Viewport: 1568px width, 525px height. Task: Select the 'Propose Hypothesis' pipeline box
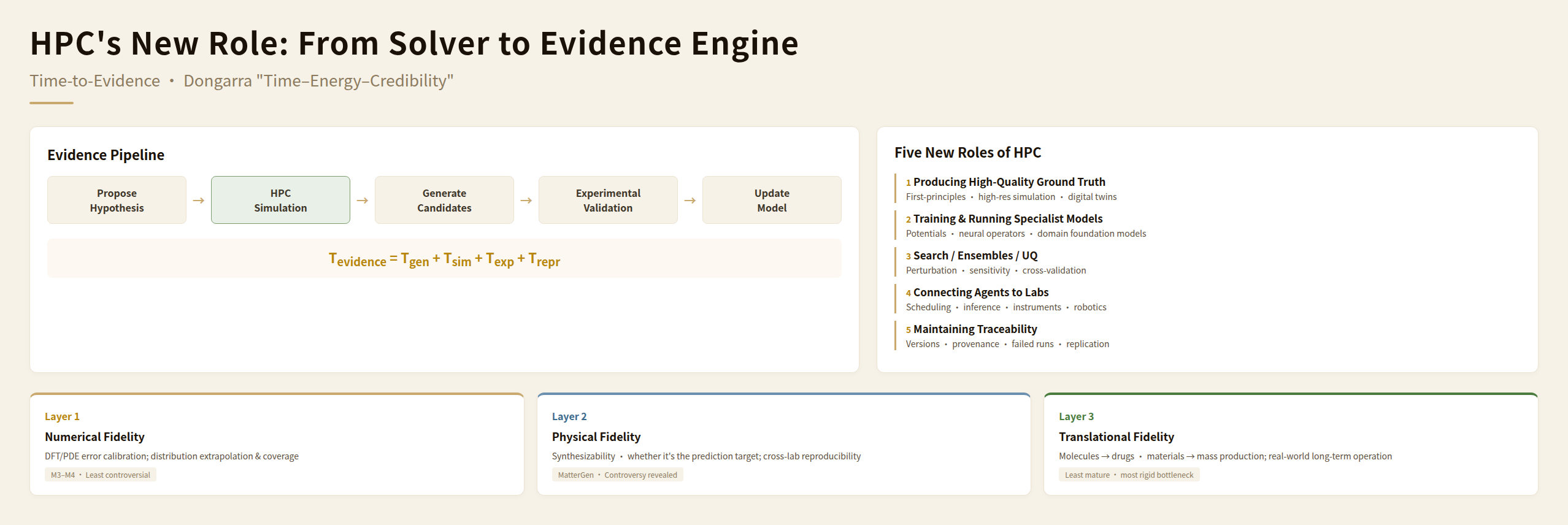[117, 200]
